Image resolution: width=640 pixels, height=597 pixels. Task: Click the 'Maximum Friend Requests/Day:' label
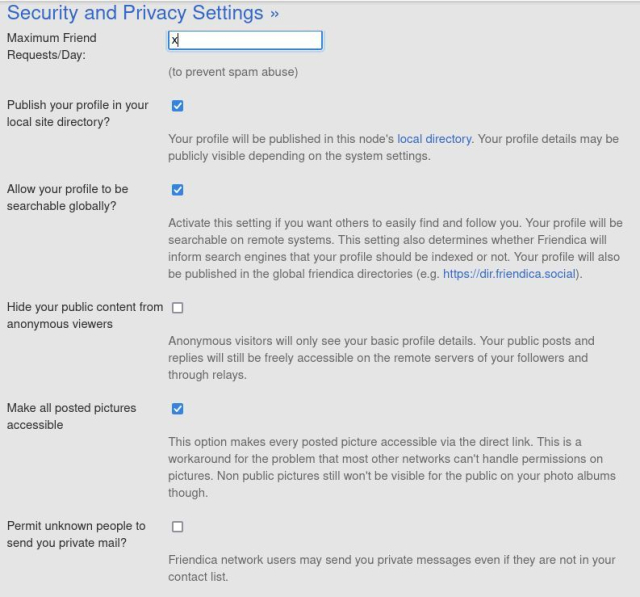pyautogui.click(x=52, y=46)
